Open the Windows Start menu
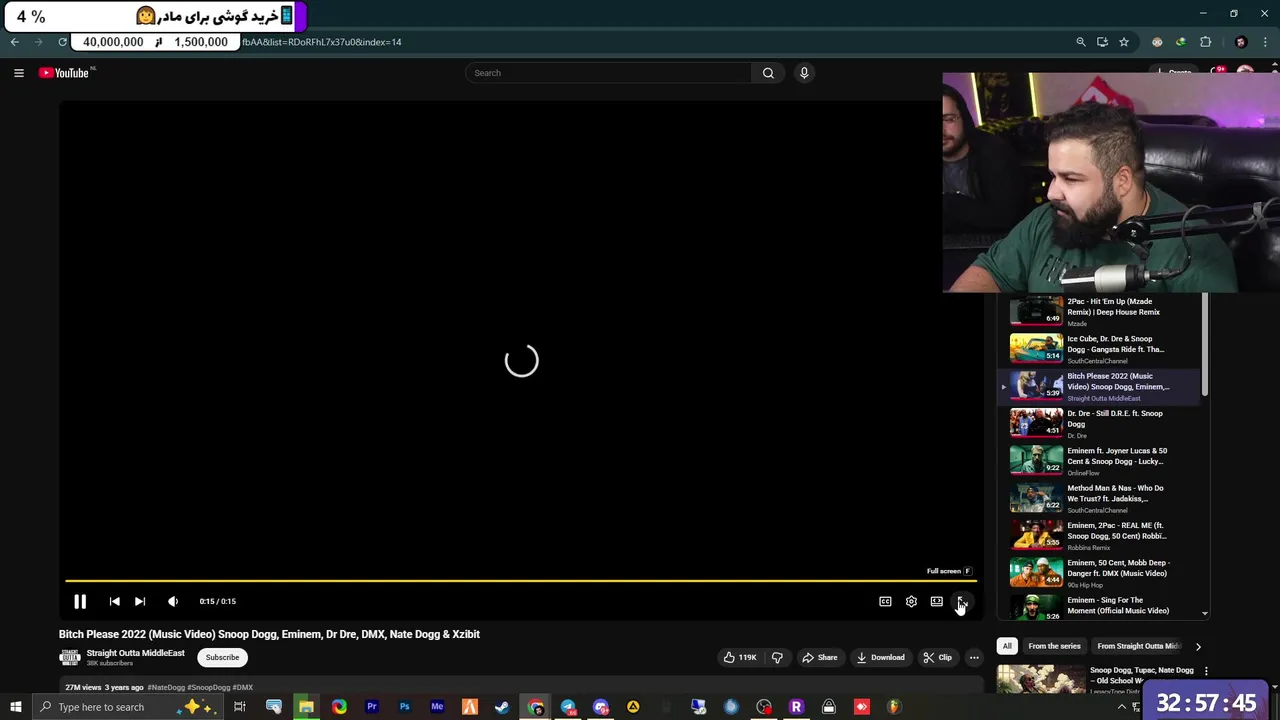The width and height of the screenshot is (1280, 720). click(15, 707)
